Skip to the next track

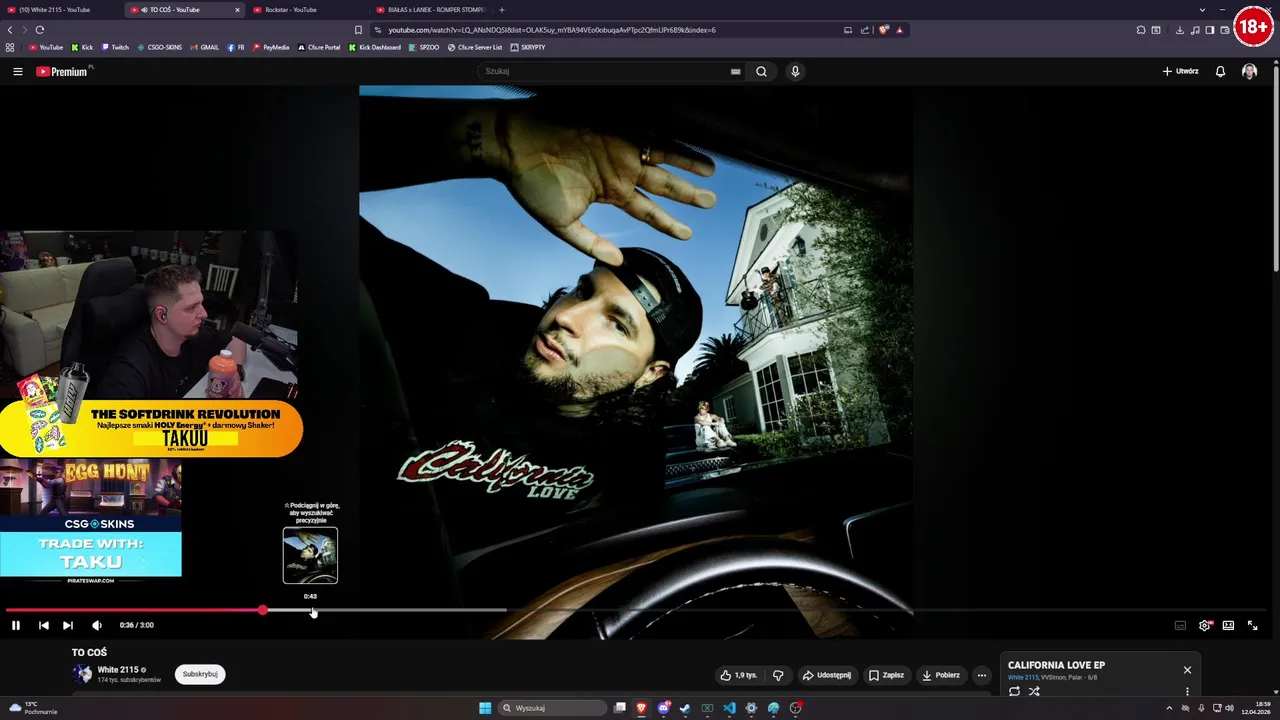coord(68,625)
